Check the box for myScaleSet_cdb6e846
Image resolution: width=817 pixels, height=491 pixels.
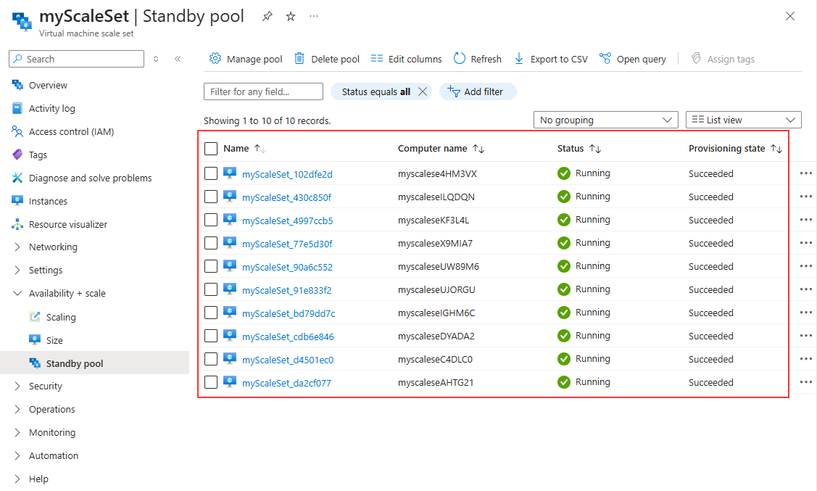(x=211, y=336)
